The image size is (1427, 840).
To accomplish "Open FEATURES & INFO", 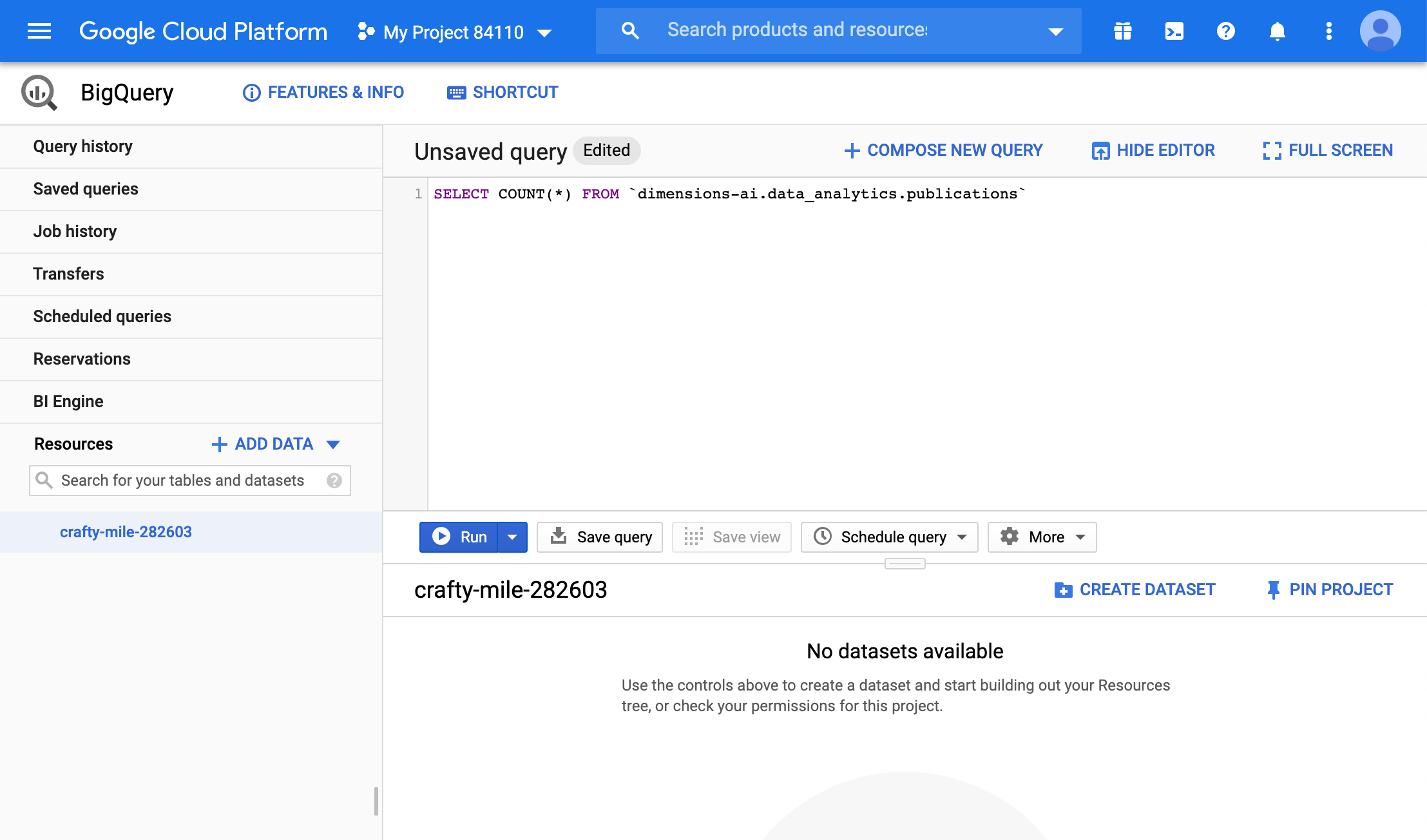I will (x=323, y=92).
